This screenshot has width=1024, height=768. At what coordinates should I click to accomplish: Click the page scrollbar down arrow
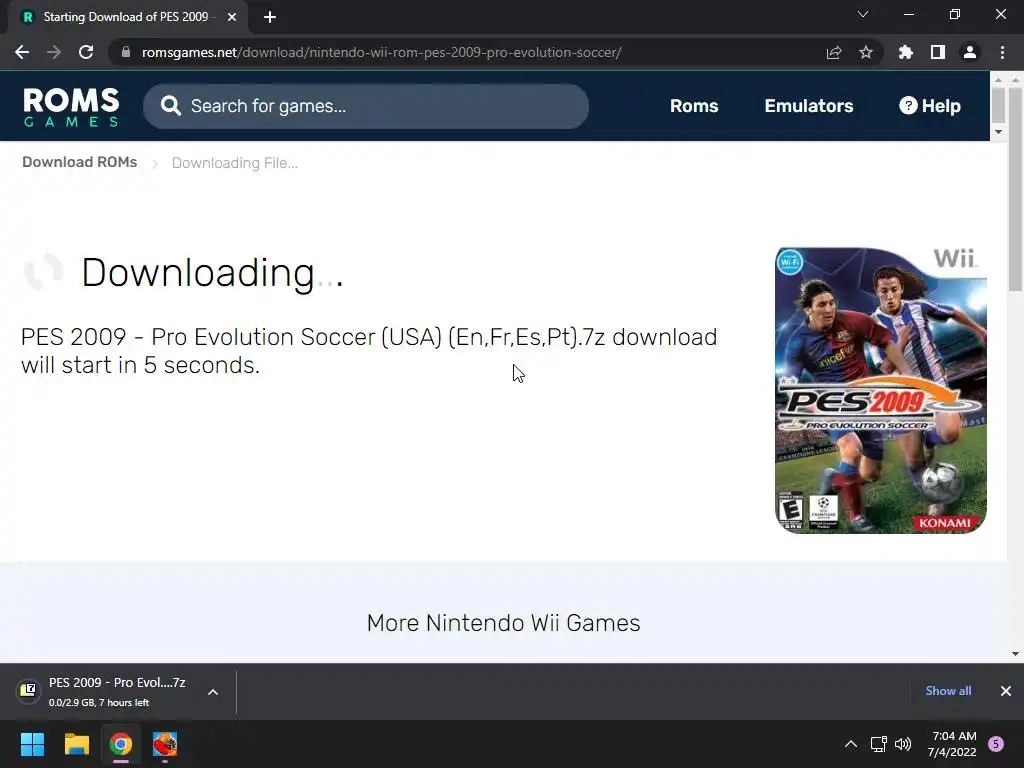1015,653
